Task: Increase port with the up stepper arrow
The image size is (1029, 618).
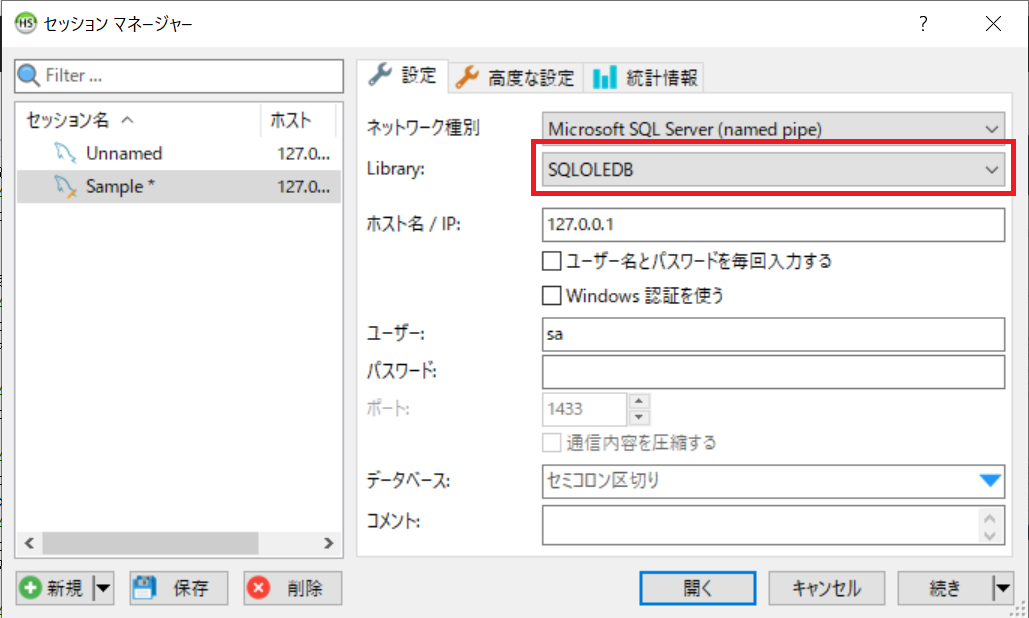Action: pos(639,401)
